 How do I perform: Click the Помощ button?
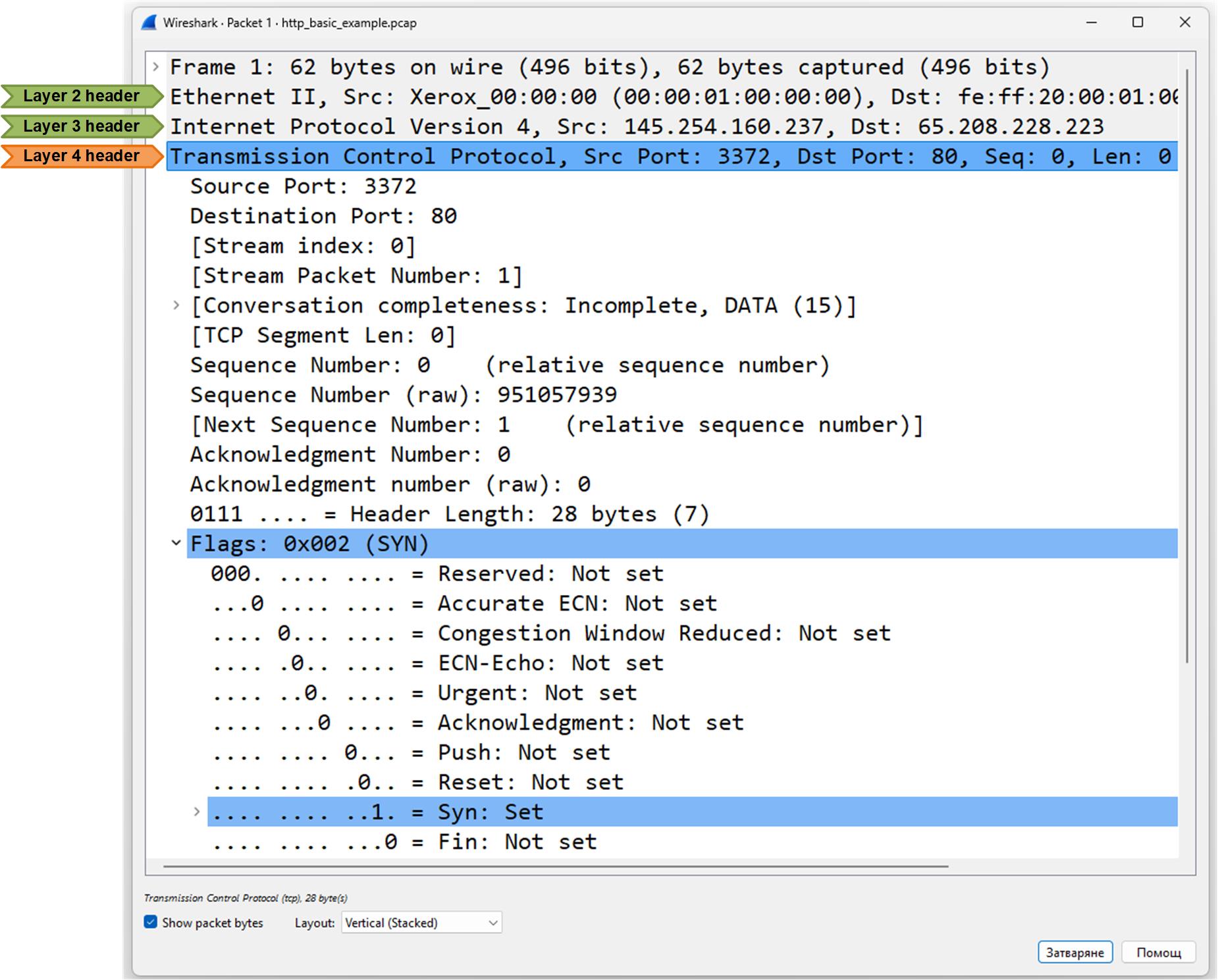(x=1158, y=952)
